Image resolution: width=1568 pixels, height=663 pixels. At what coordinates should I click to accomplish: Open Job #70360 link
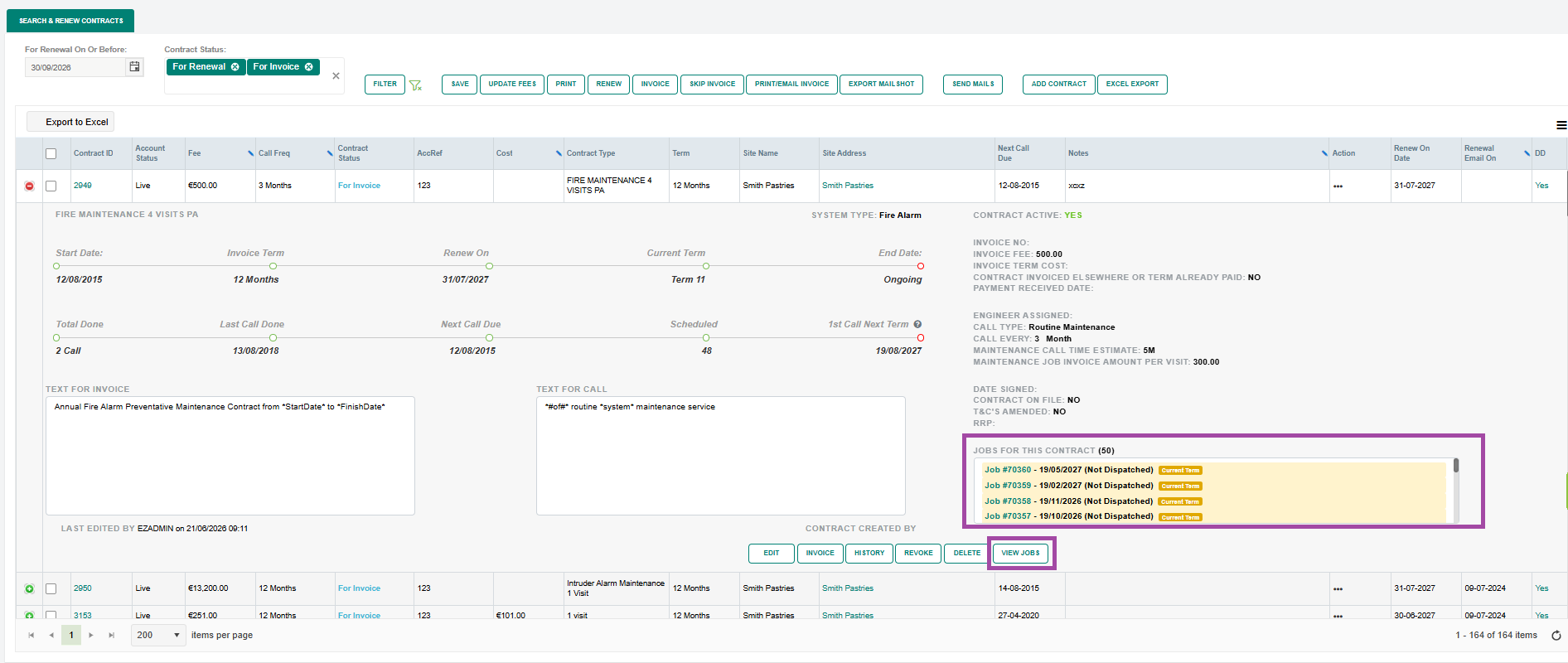click(1008, 470)
